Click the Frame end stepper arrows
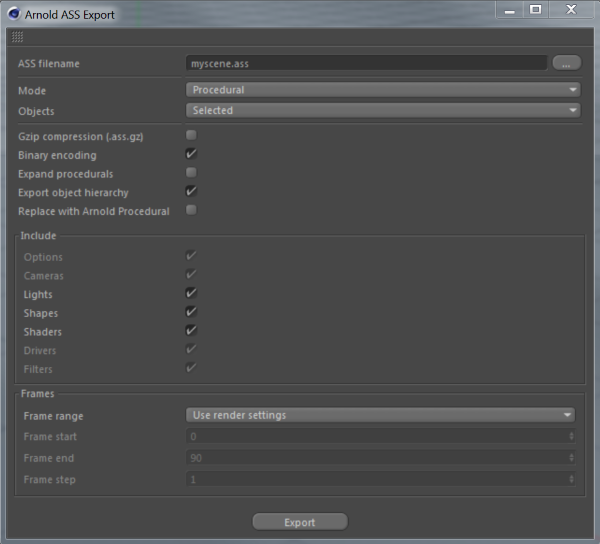 click(571, 458)
